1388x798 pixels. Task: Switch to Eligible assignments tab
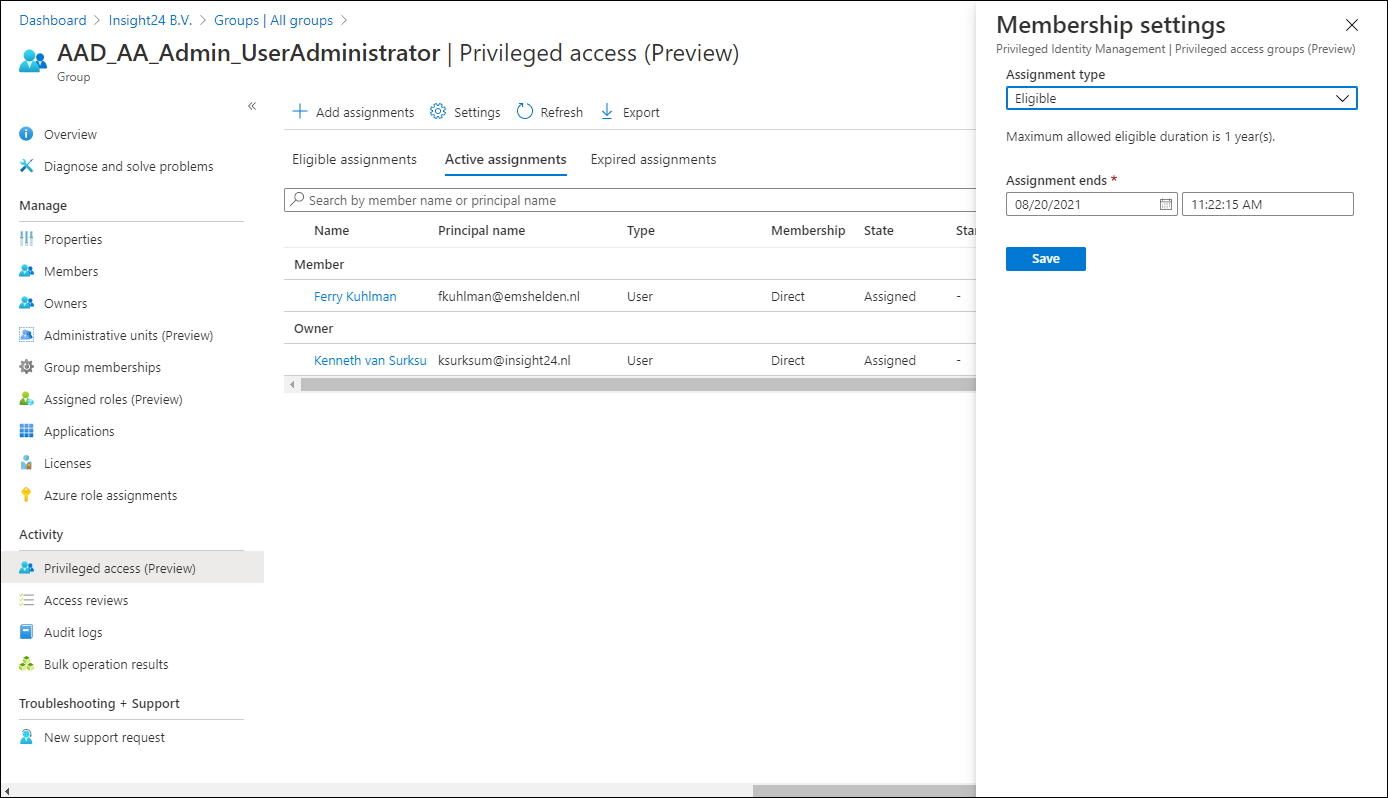354,159
